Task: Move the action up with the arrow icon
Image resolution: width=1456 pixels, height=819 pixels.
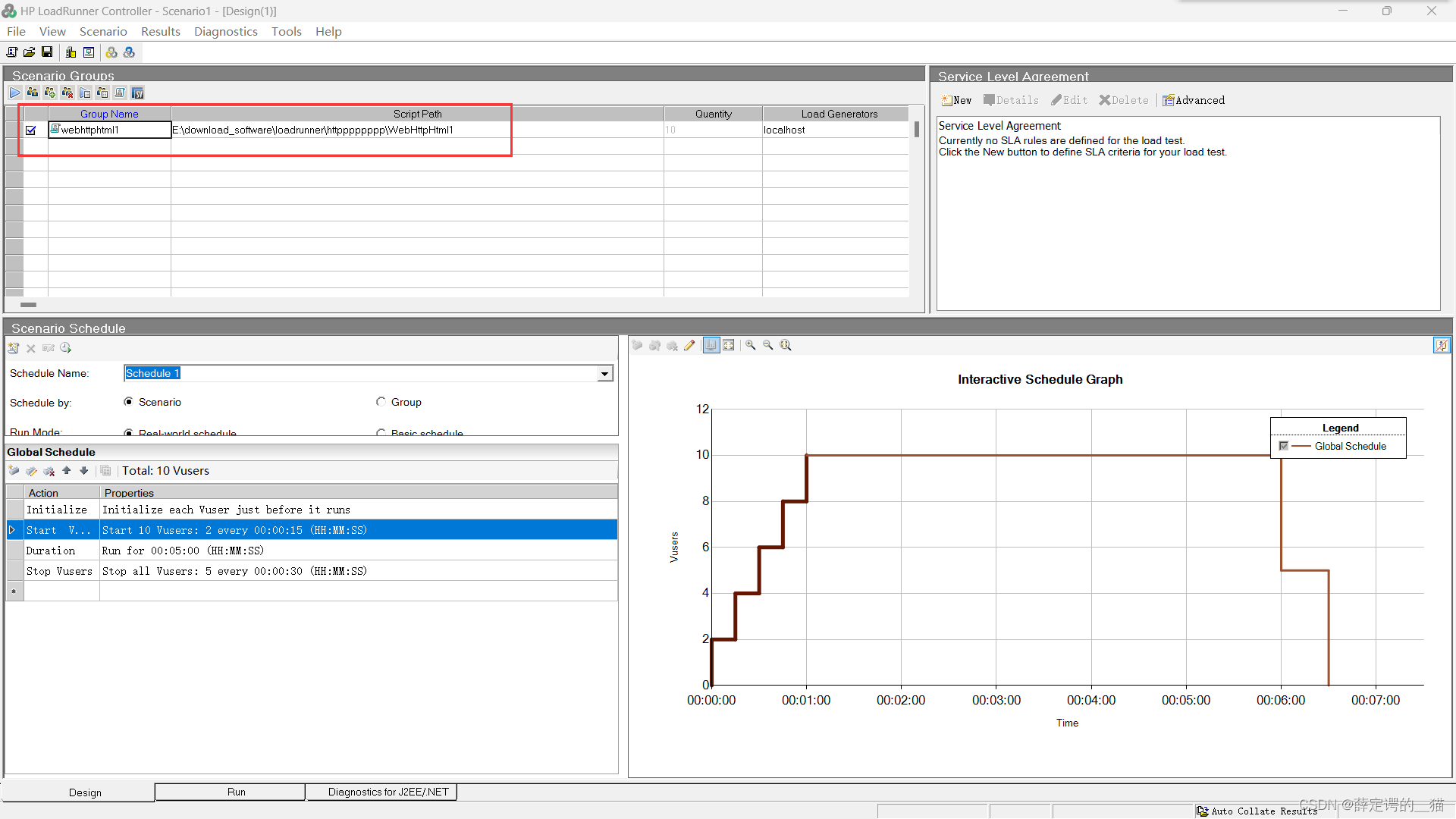Action: coord(67,471)
